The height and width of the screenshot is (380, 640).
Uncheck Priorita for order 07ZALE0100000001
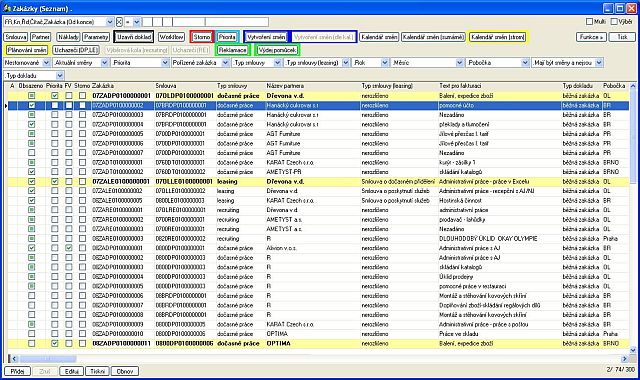(55, 182)
